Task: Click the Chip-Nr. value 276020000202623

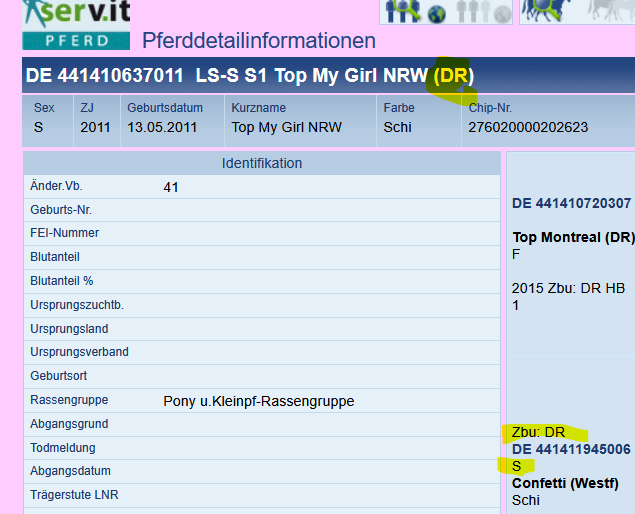Action: point(527,127)
